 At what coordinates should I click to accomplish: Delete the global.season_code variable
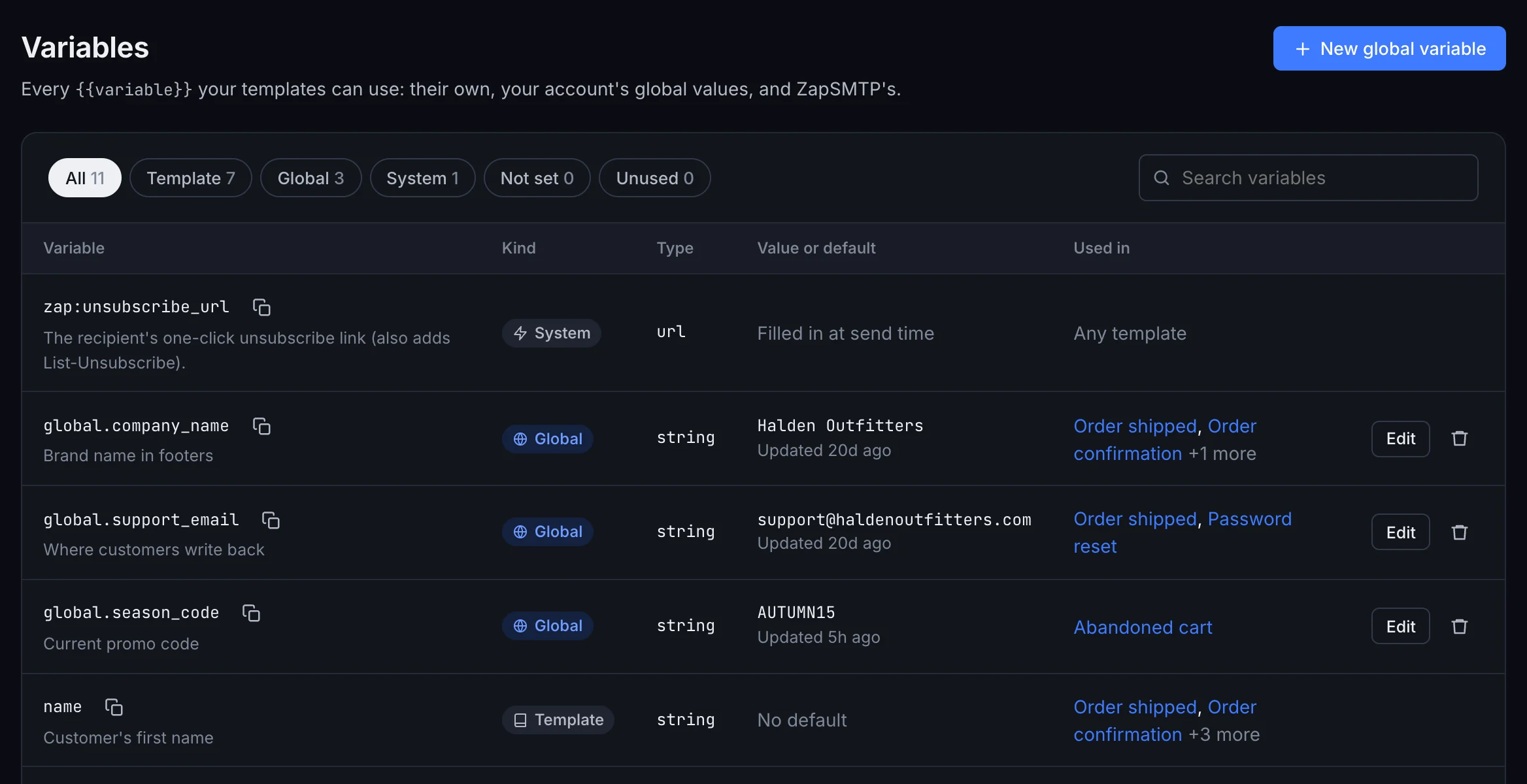[x=1460, y=627]
